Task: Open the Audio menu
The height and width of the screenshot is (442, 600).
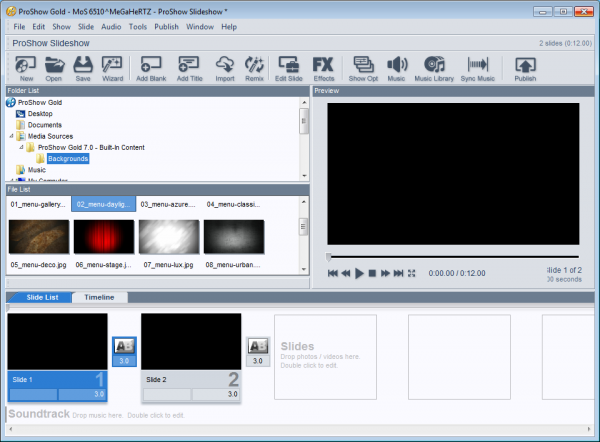Action: pos(111,27)
